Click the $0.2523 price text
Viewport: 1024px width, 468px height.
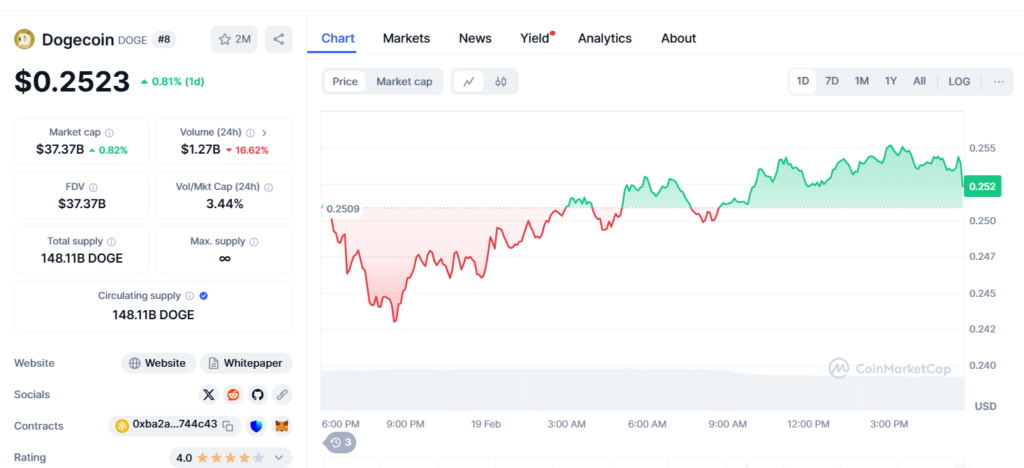tap(72, 82)
